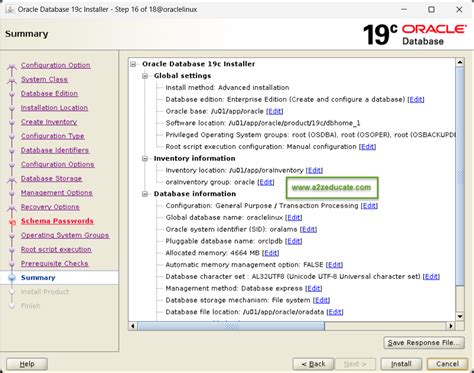Edit the Database storage mechanism
This screenshot has width=474, height=373.
point(321,300)
